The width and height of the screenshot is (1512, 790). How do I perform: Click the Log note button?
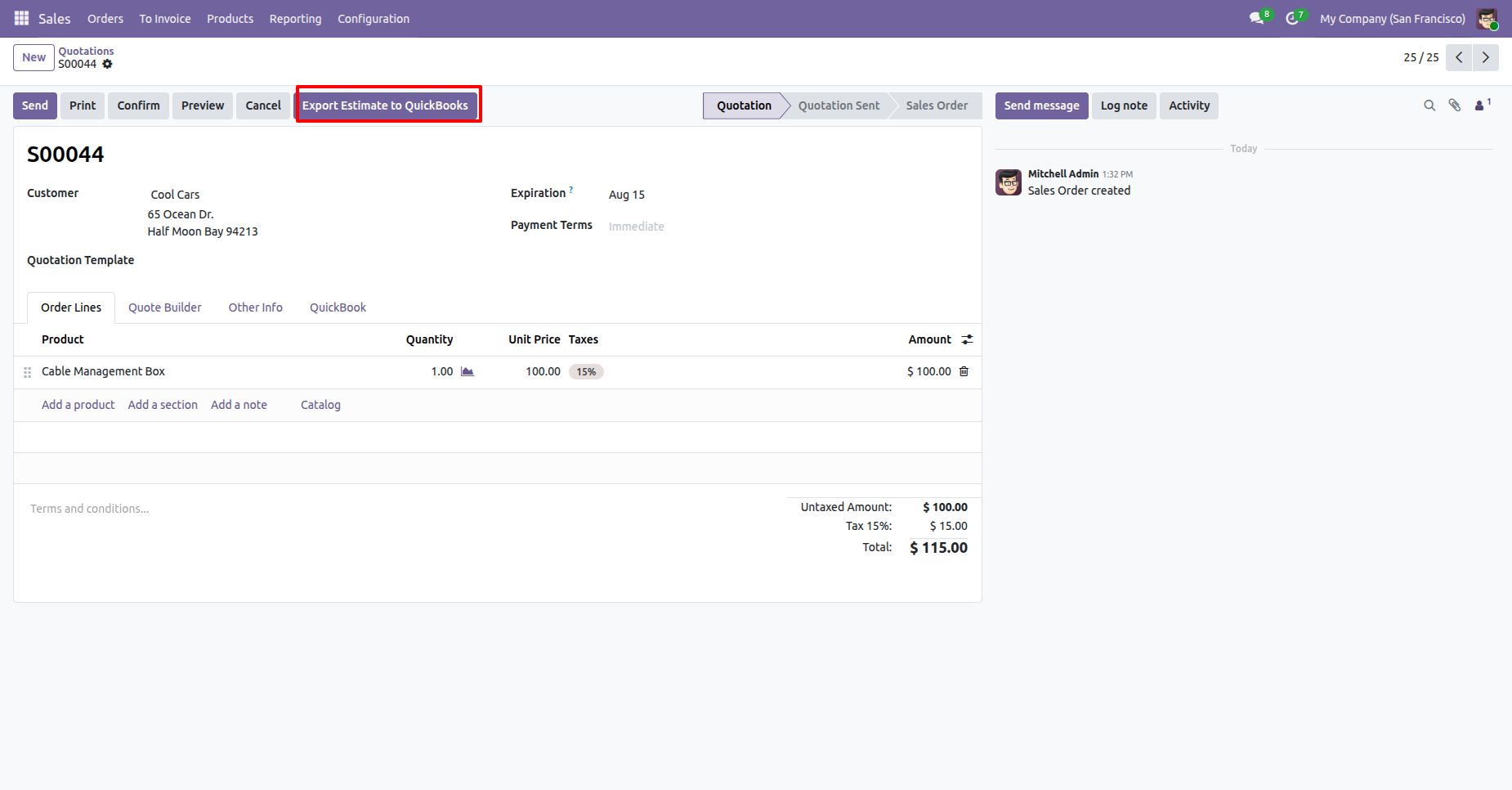coord(1124,105)
